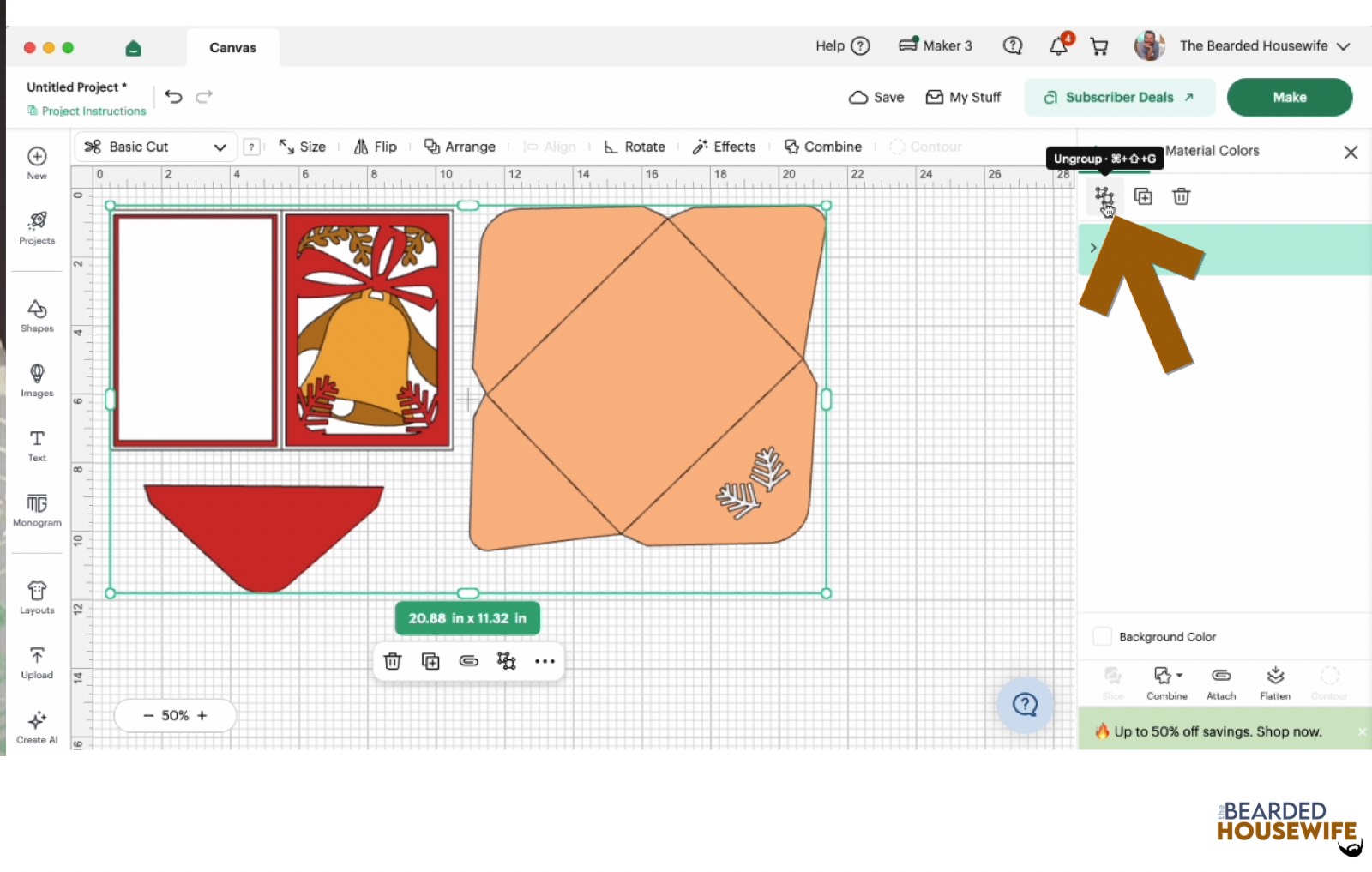Image resolution: width=1372 pixels, height=872 pixels.
Task: Duplicate selection from layers panel icon
Action: tap(1143, 196)
